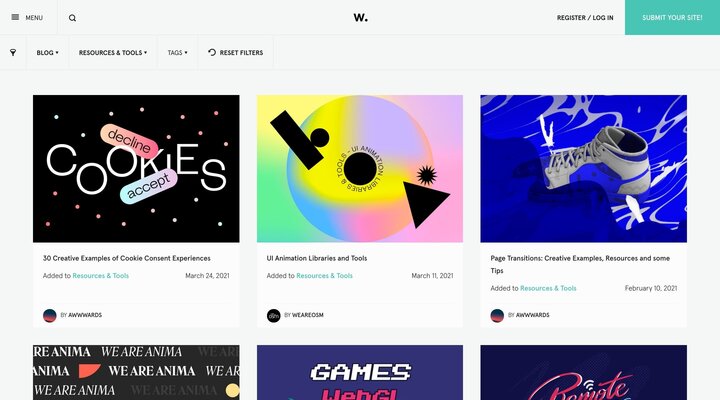Image resolution: width=720 pixels, height=400 pixels.
Task: Click the Awwwards avatar under Page Transitions article
Action: (x=497, y=315)
